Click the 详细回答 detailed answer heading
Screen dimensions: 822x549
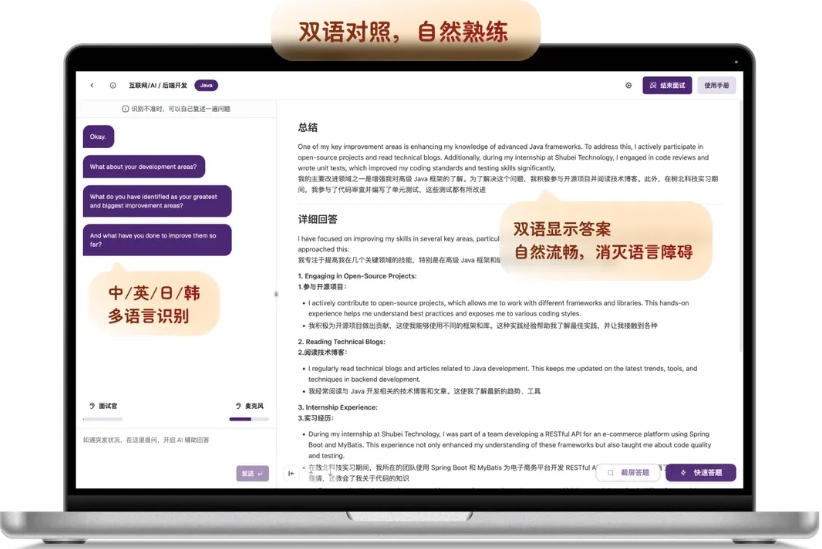pos(318,219)
